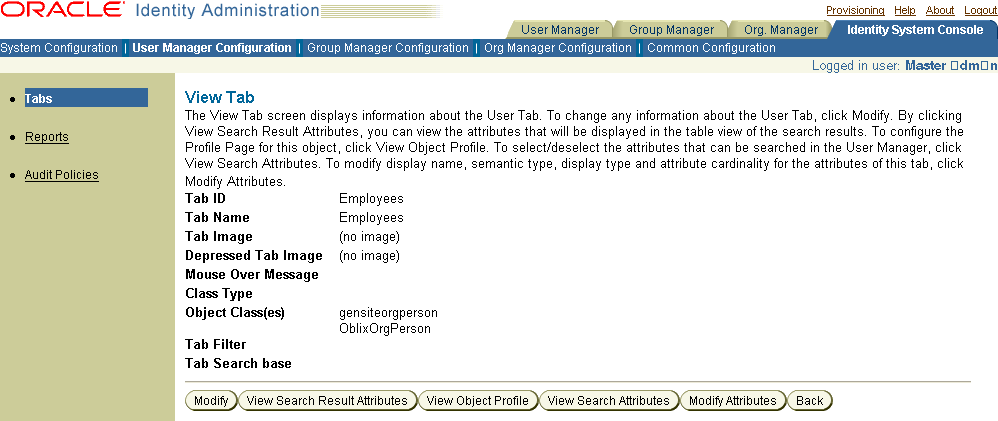Image resolution: width=998 pixels, height=421 pixels.
Task: Open the Help link
Action: 905,10
